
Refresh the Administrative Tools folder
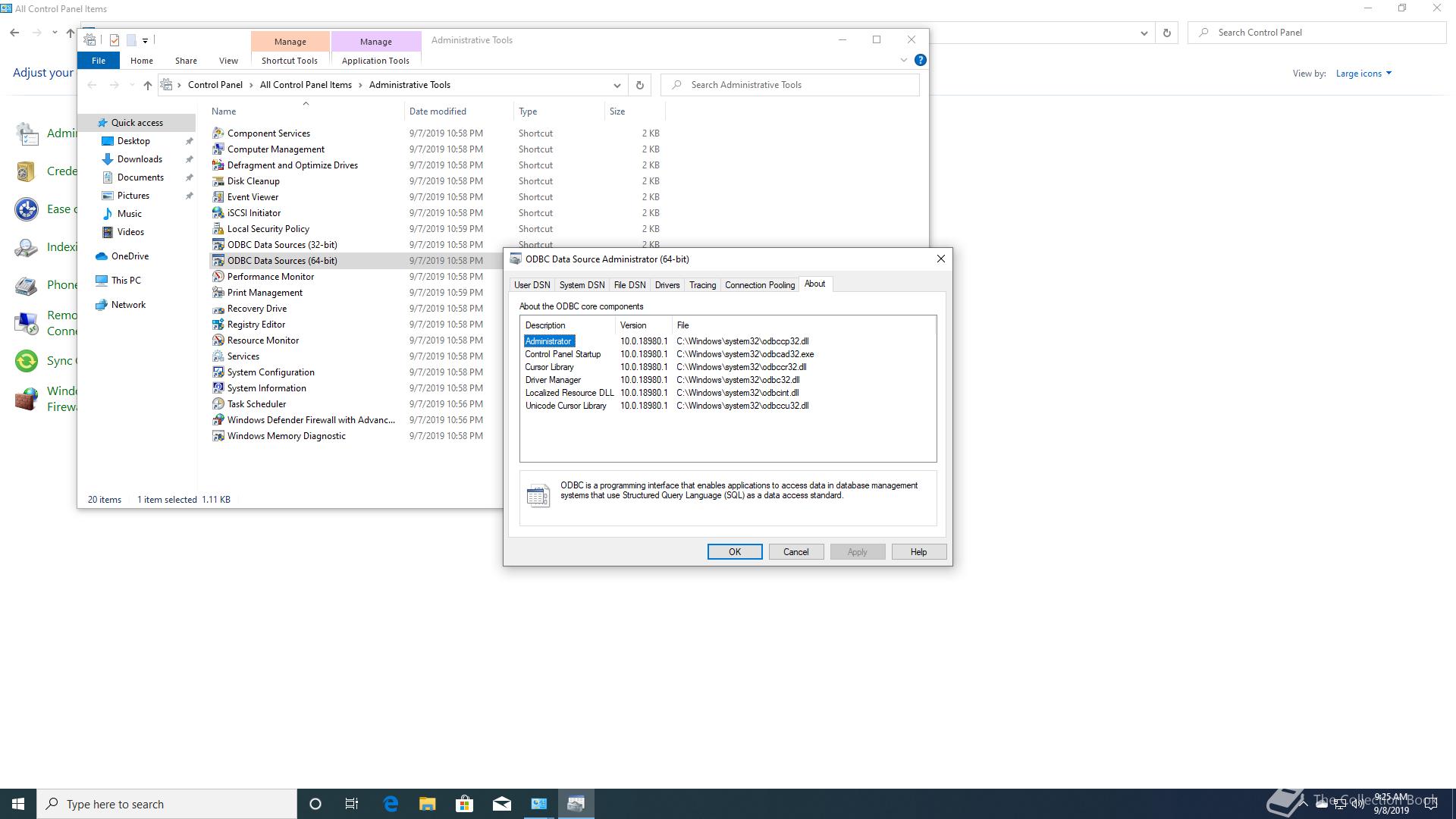click(639, 85)
